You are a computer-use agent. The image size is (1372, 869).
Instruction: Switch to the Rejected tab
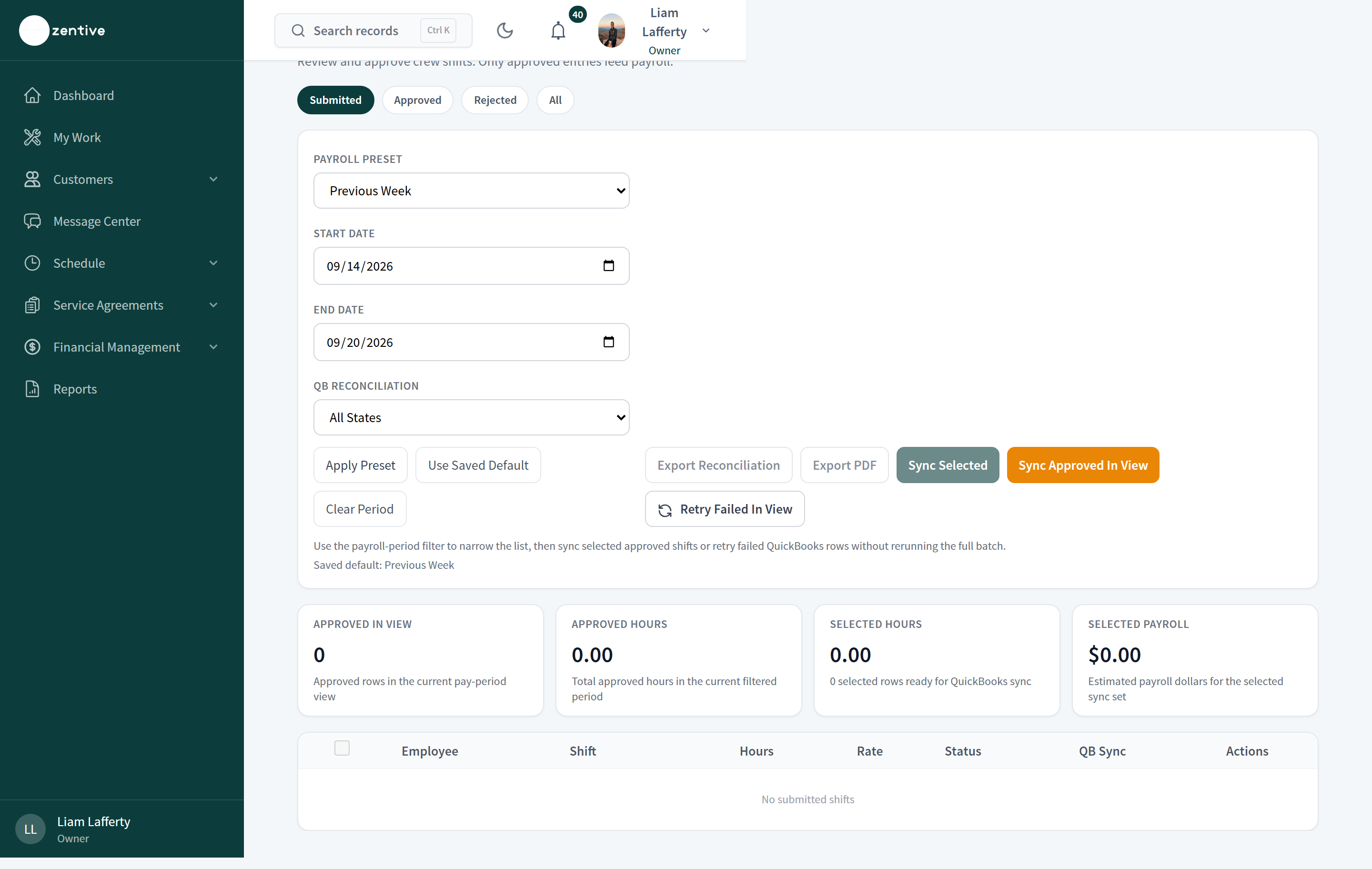point(495,100)
